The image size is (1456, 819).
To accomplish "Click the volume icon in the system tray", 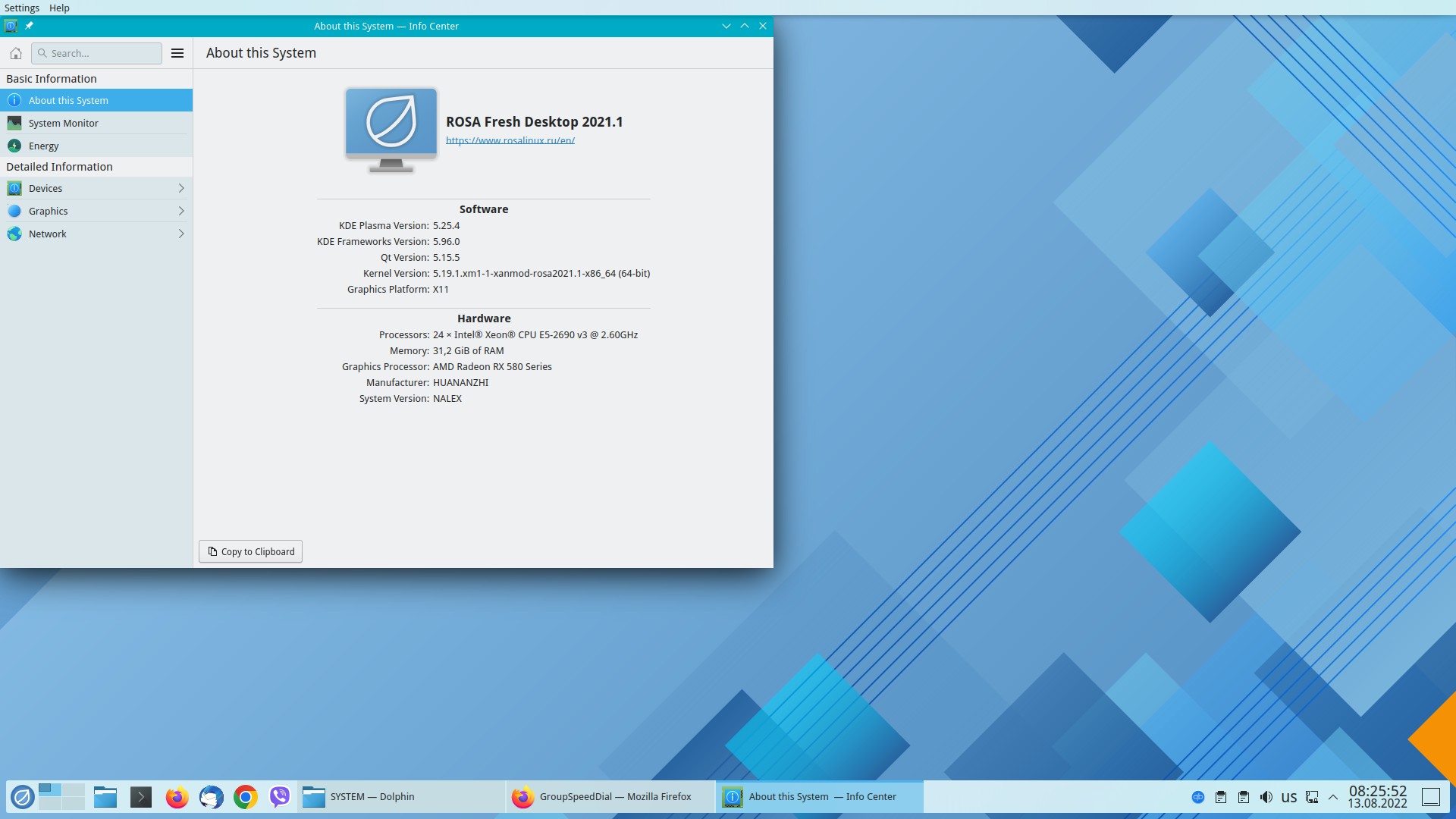I will [1266, 797].
